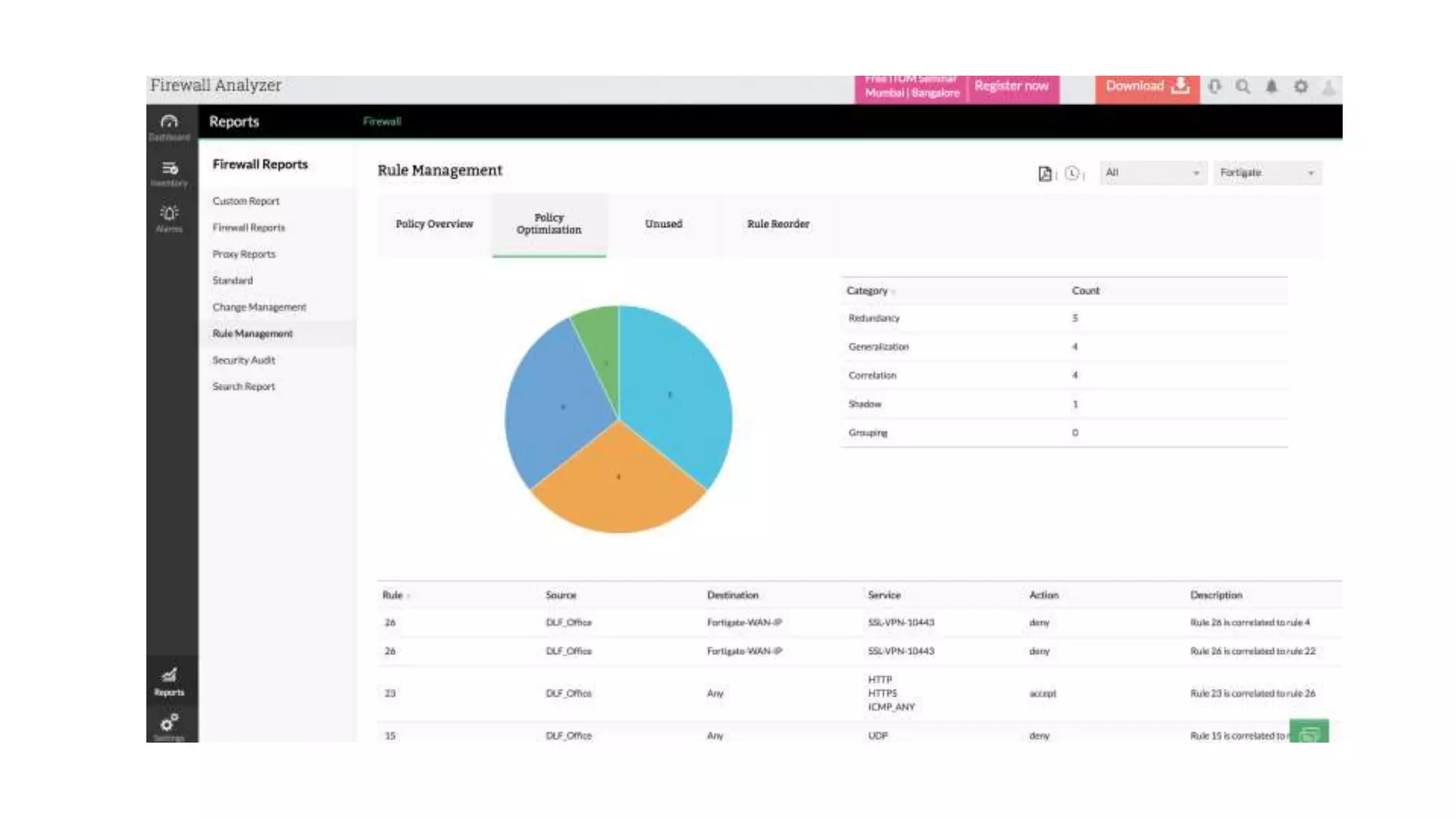The height and width of the screenshot is (819, 1456).
Task: Click the Register now banner link
Action: tap(1011, 87)
